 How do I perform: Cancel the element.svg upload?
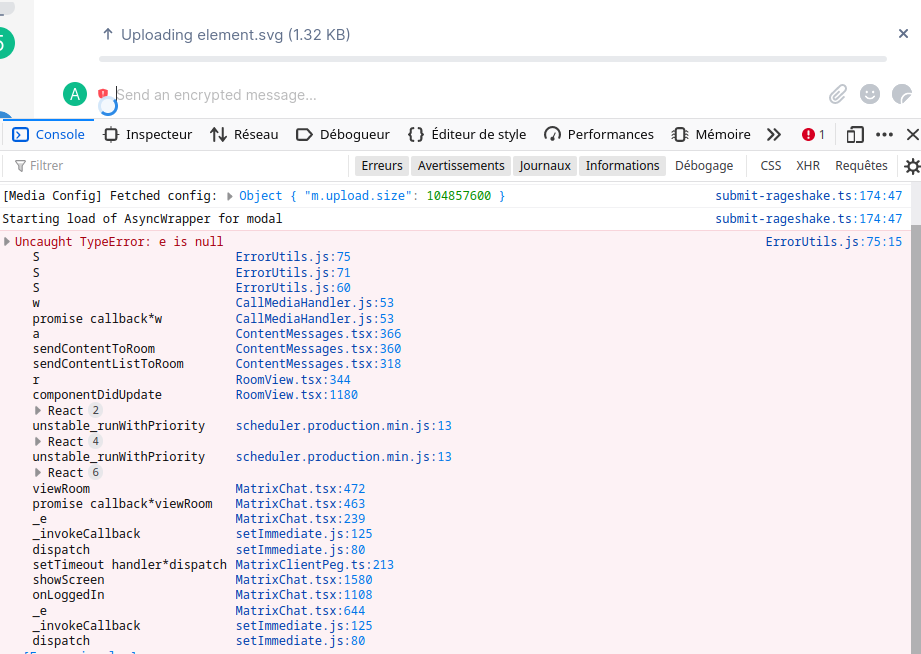pos(903,33)
